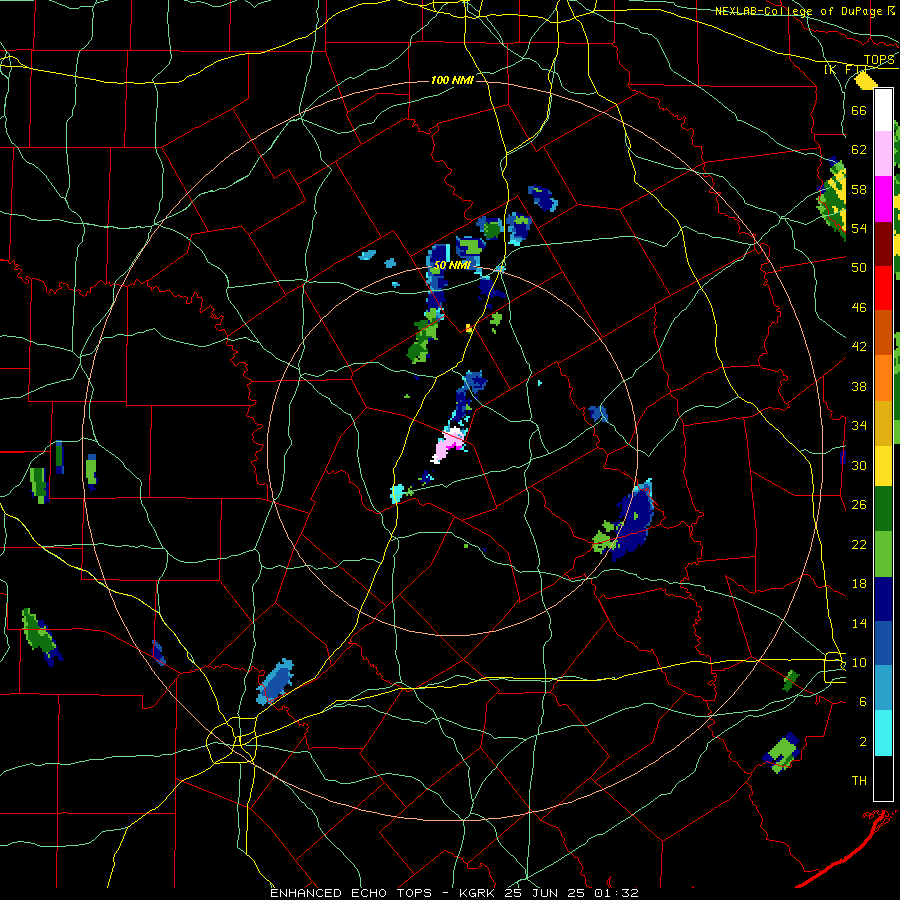Click the 42 legend value
Viewport: 900px width, 900px height.
tap(859, 347)
